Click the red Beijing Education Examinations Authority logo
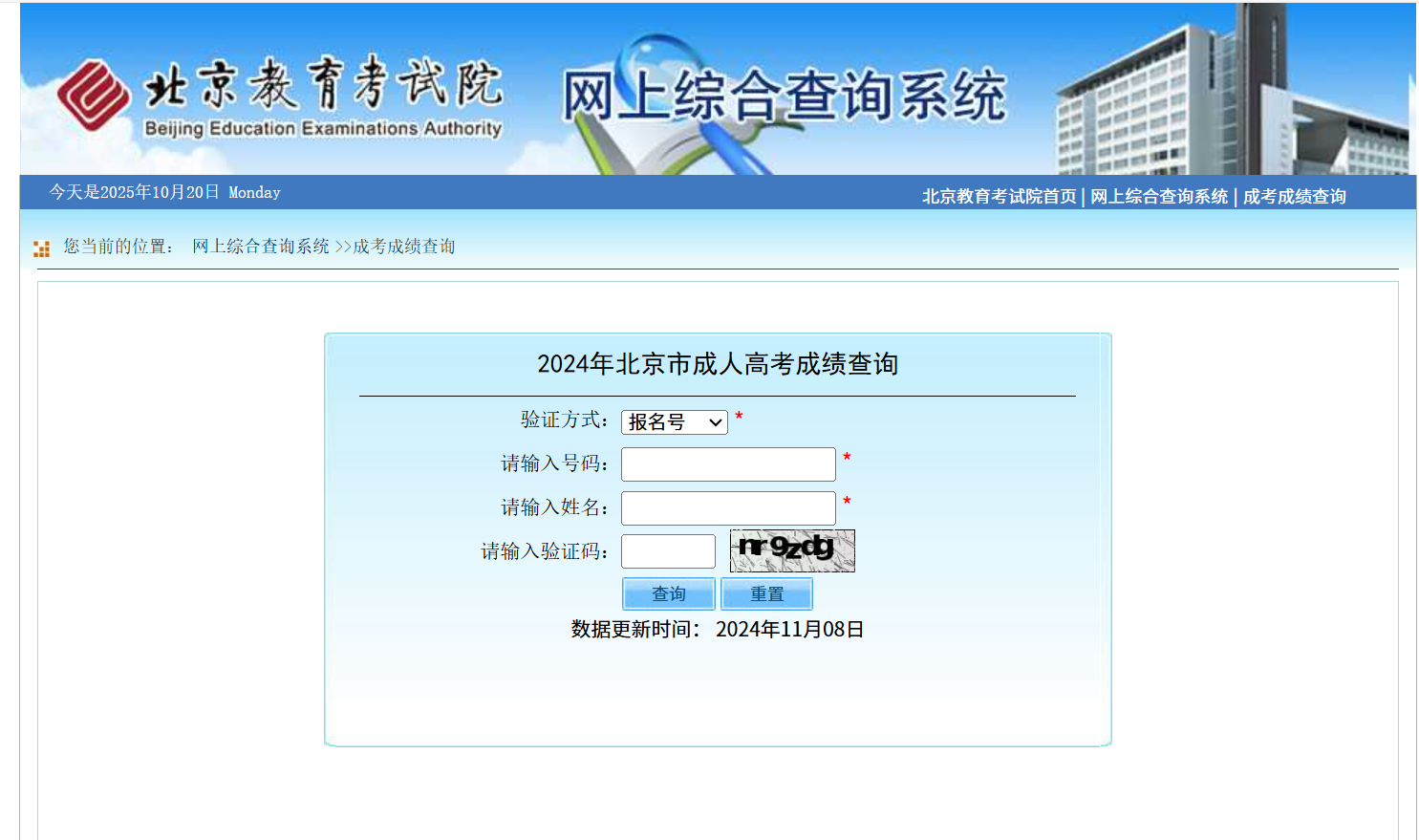This screenshot has height=840, width=1419. pyautogui.click(x=93, y=96)
